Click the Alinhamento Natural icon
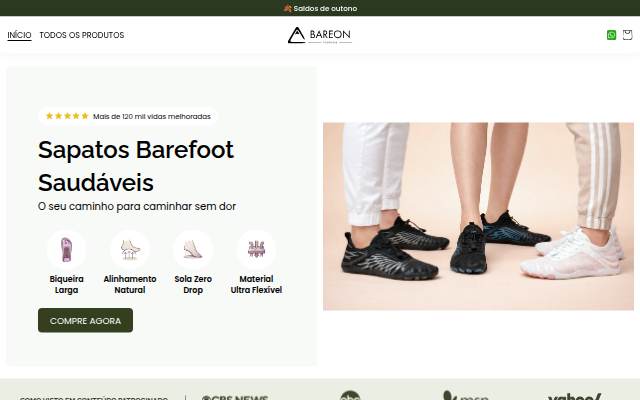Viewport: 640px width, 400px height. pyautogui.click(x=130, y=249)
